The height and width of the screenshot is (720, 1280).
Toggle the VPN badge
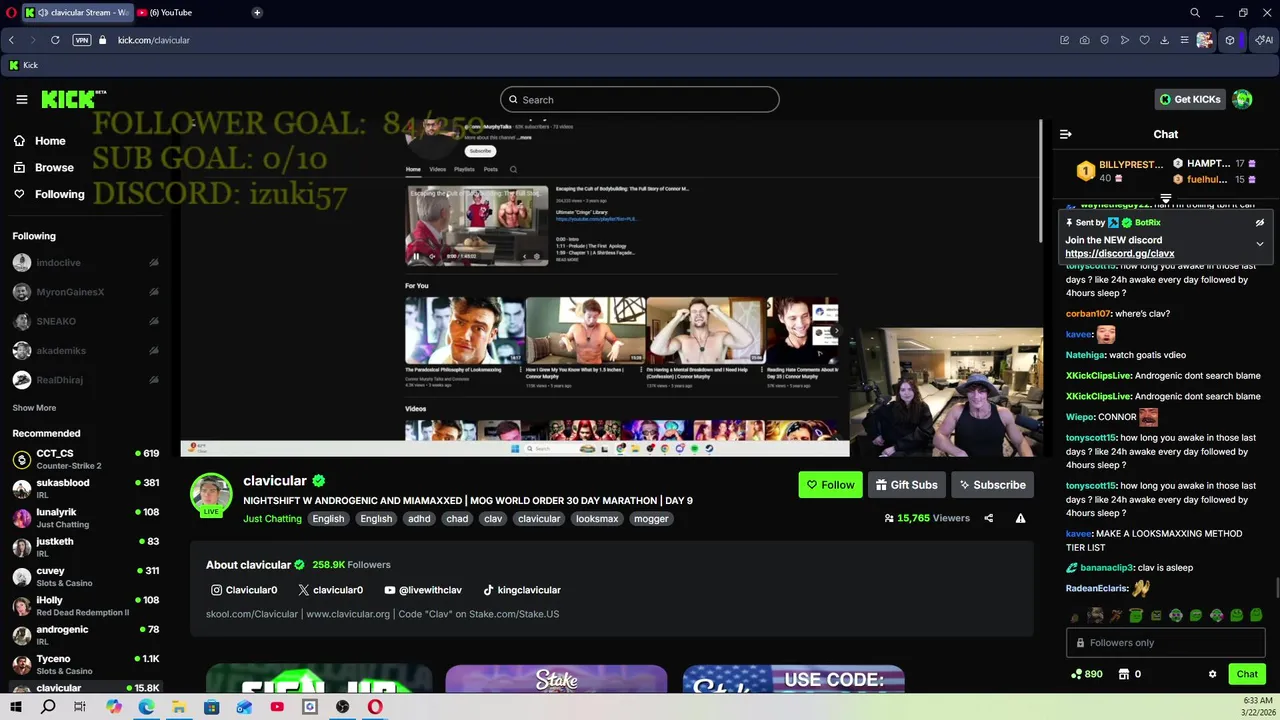pyautogui.click(x=82, y=40)
